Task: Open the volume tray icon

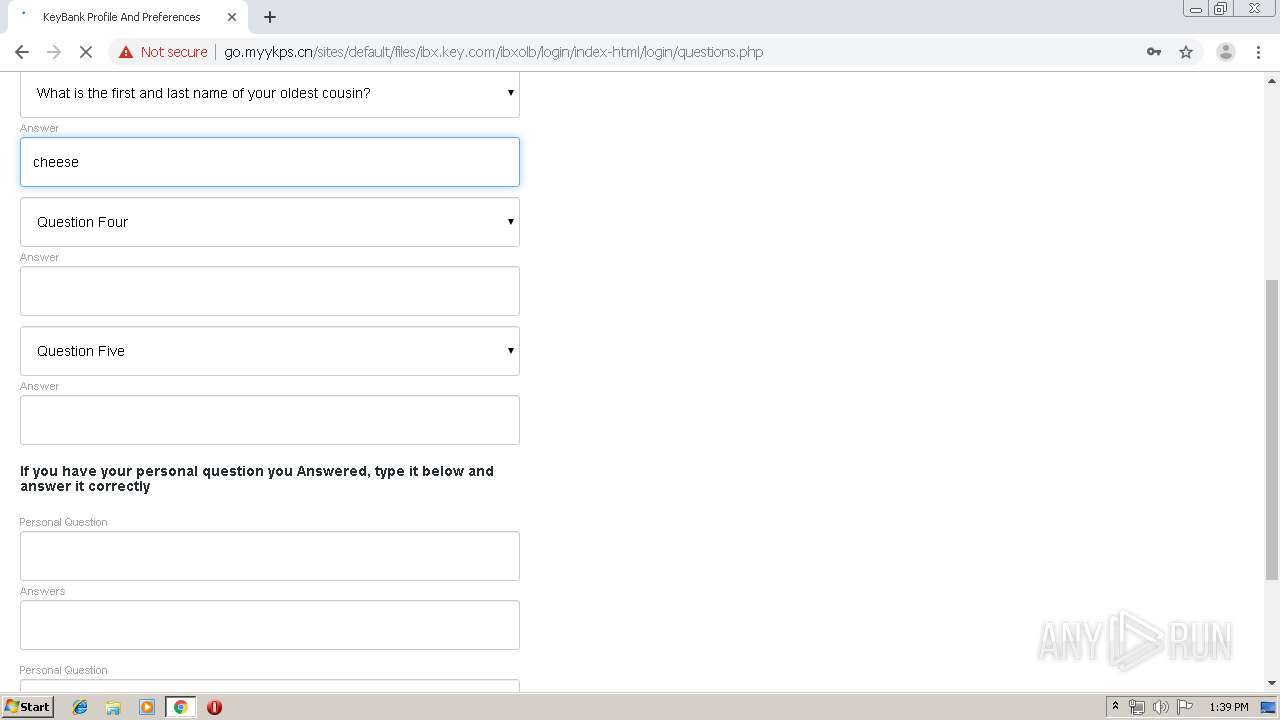Action: pyautogui.click(x=1161, y=707)
